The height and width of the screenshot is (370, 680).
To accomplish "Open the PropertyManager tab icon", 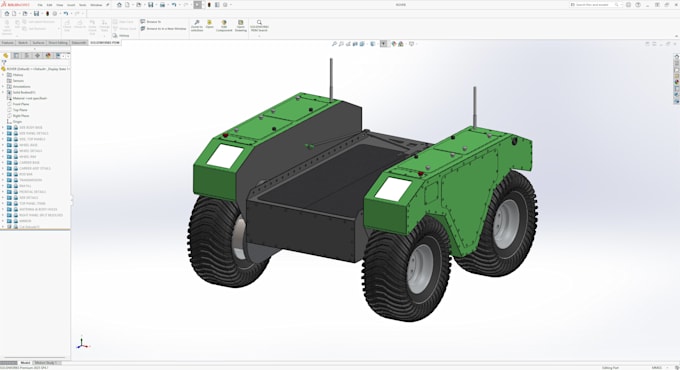I will click(x=16, y=56).
